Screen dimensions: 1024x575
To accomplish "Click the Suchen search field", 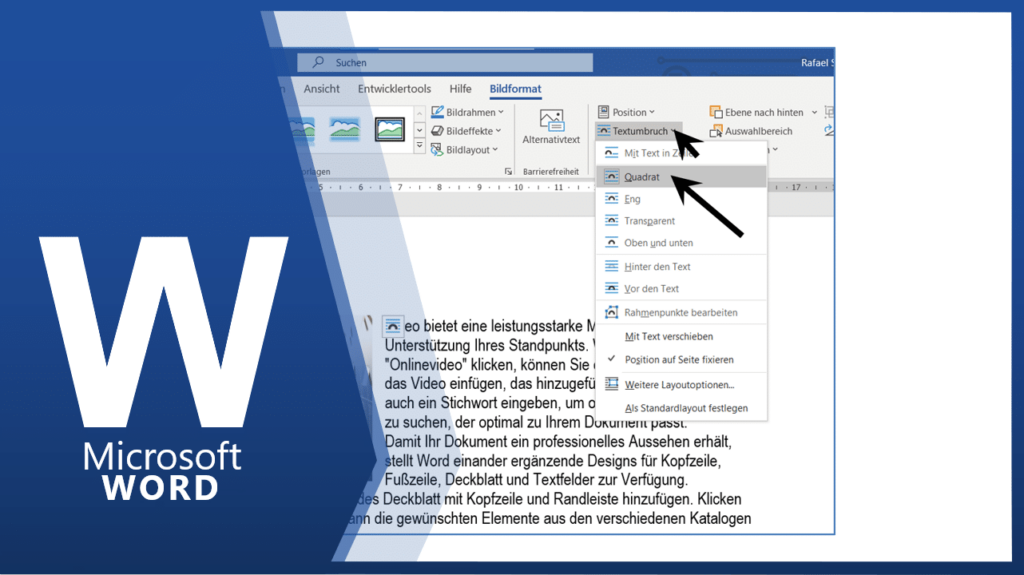I will (445, 63).
